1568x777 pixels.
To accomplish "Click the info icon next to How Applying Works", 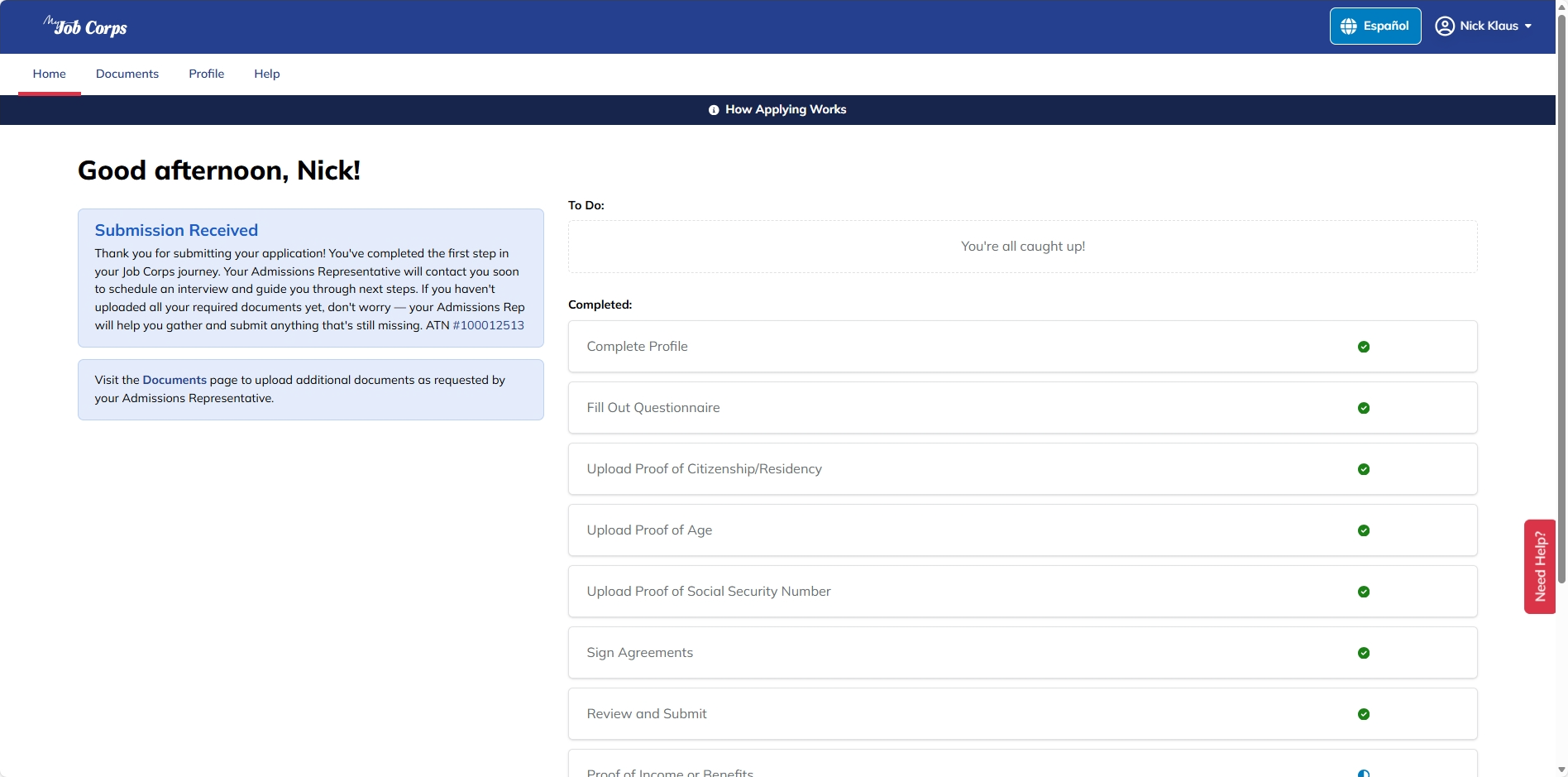I will (x=714, y=110).
